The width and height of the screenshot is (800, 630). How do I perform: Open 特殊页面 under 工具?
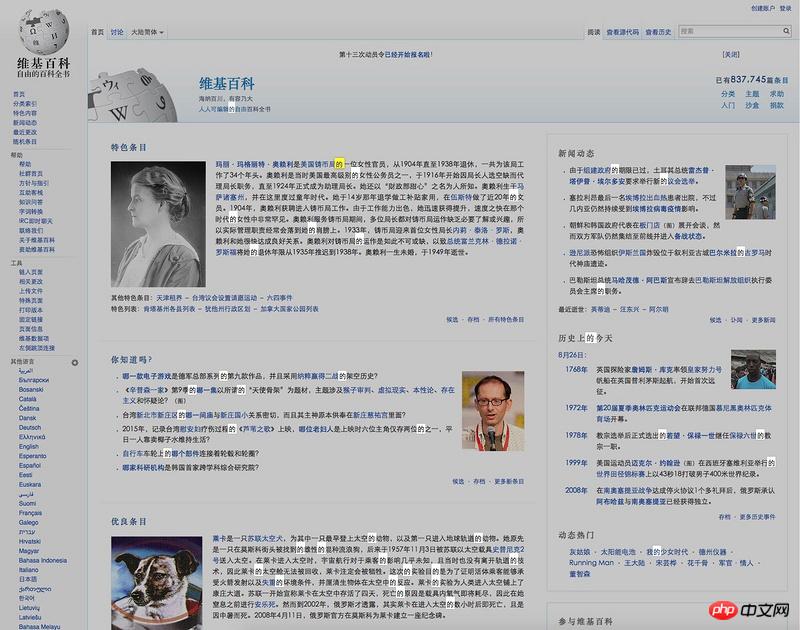[x=31, y=300]
